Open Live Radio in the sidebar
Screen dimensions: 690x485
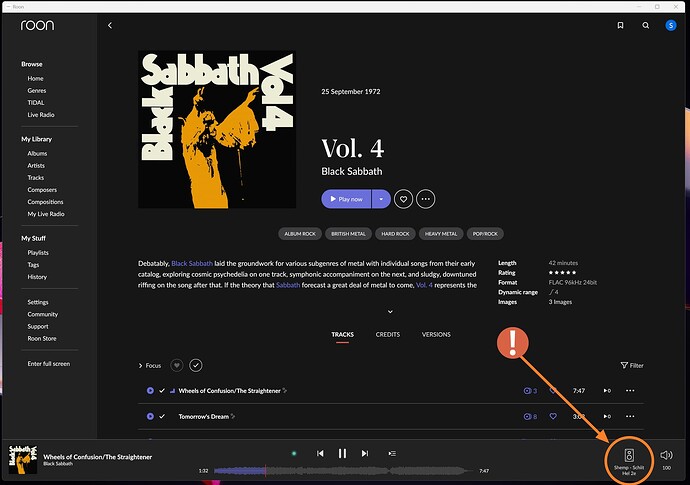click(x=41, y=114)
